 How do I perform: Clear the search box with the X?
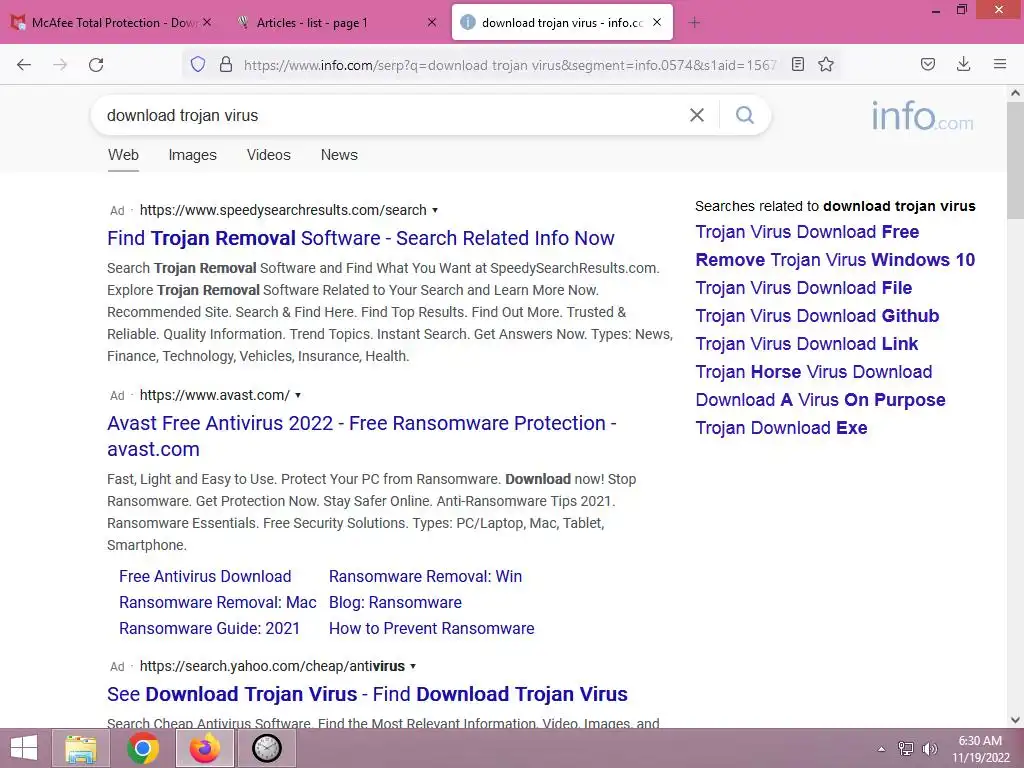[697, 115]
